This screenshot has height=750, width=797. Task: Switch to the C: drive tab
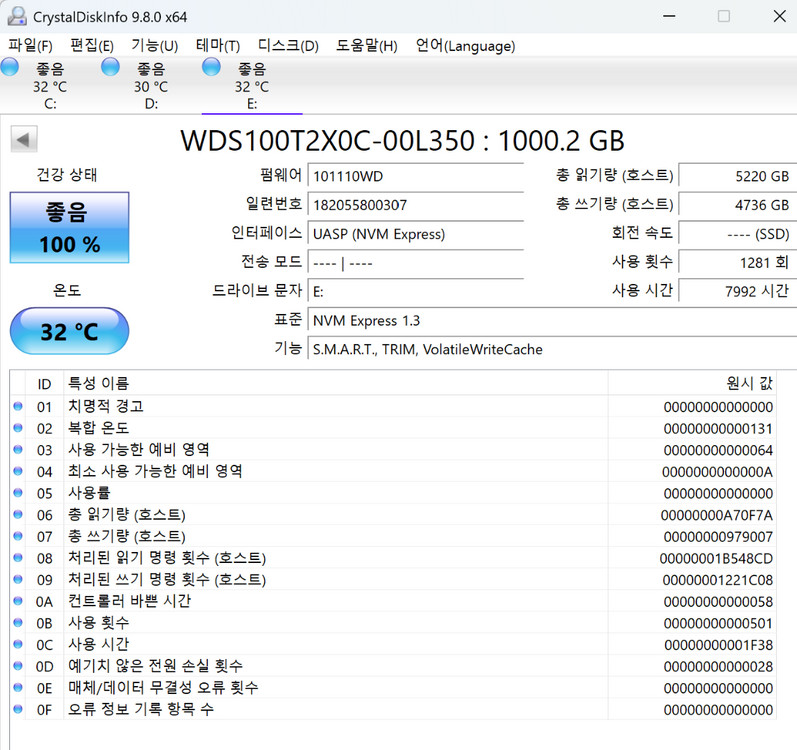tap(50, 85)
